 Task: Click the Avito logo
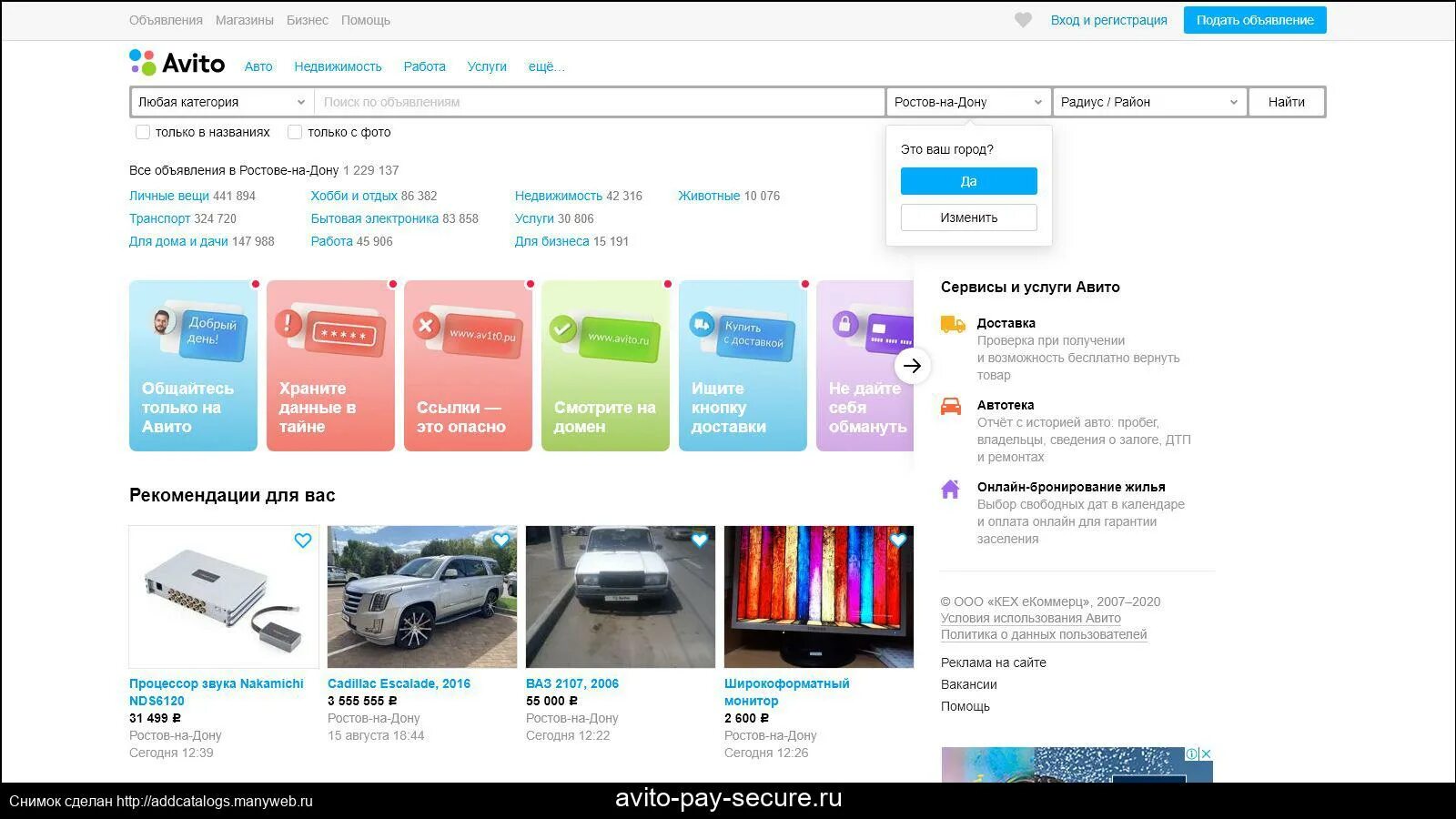[177, 63]
